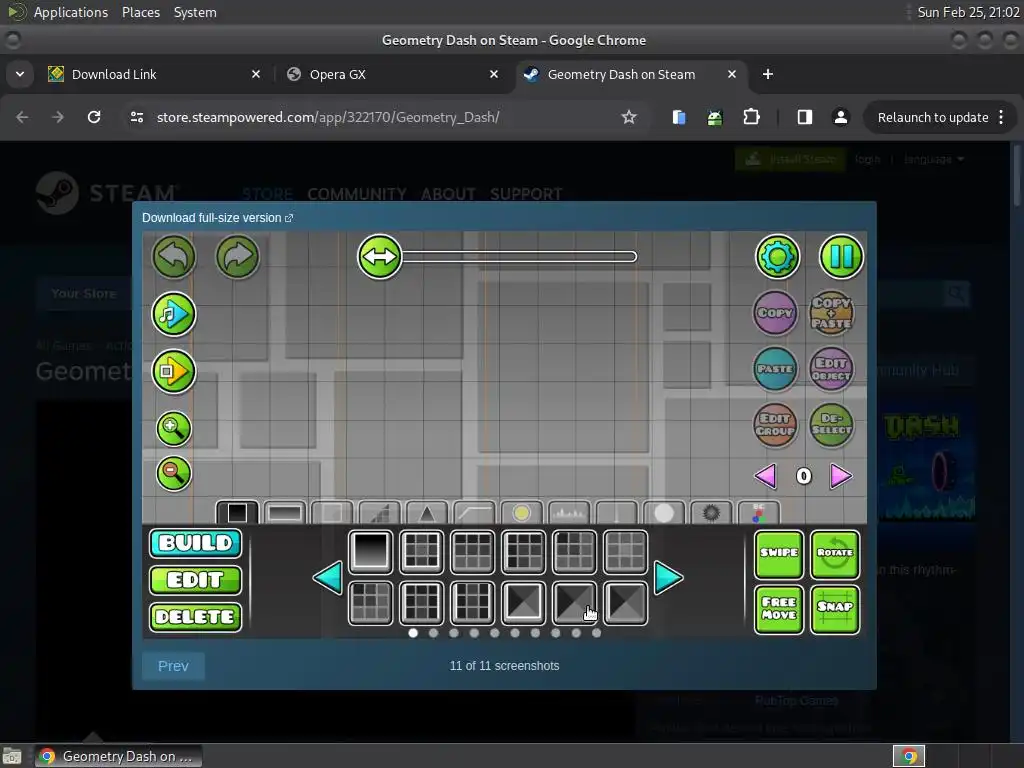
Task: Open the Extensions puzzle menu
Action: pyautogui.click(x=751, y=117)
